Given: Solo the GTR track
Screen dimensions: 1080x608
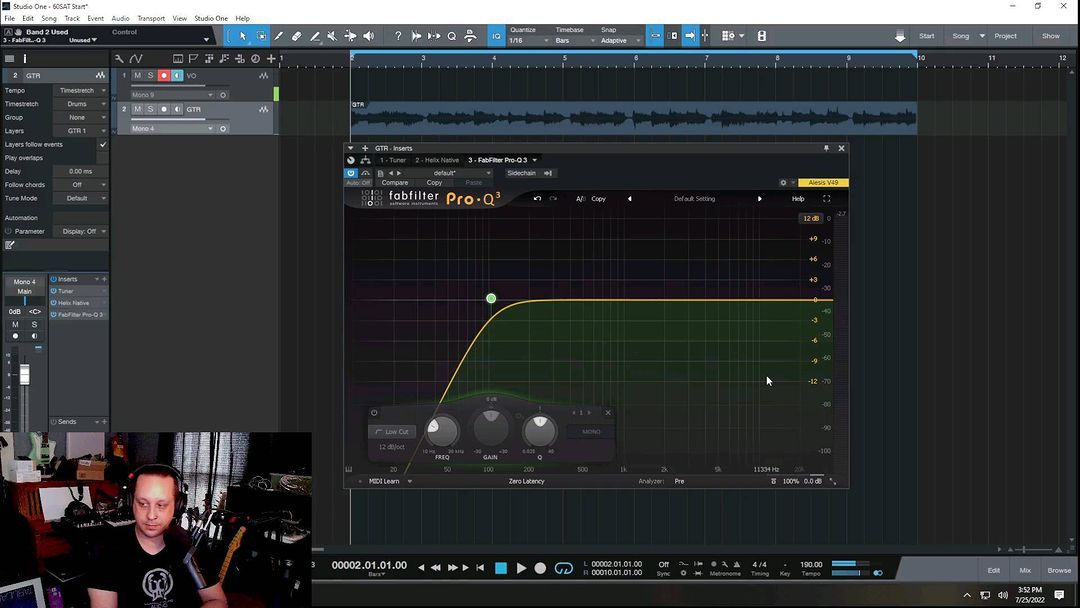Looking at the screenshot, I should pyautogui.click(x=151, y=109).
